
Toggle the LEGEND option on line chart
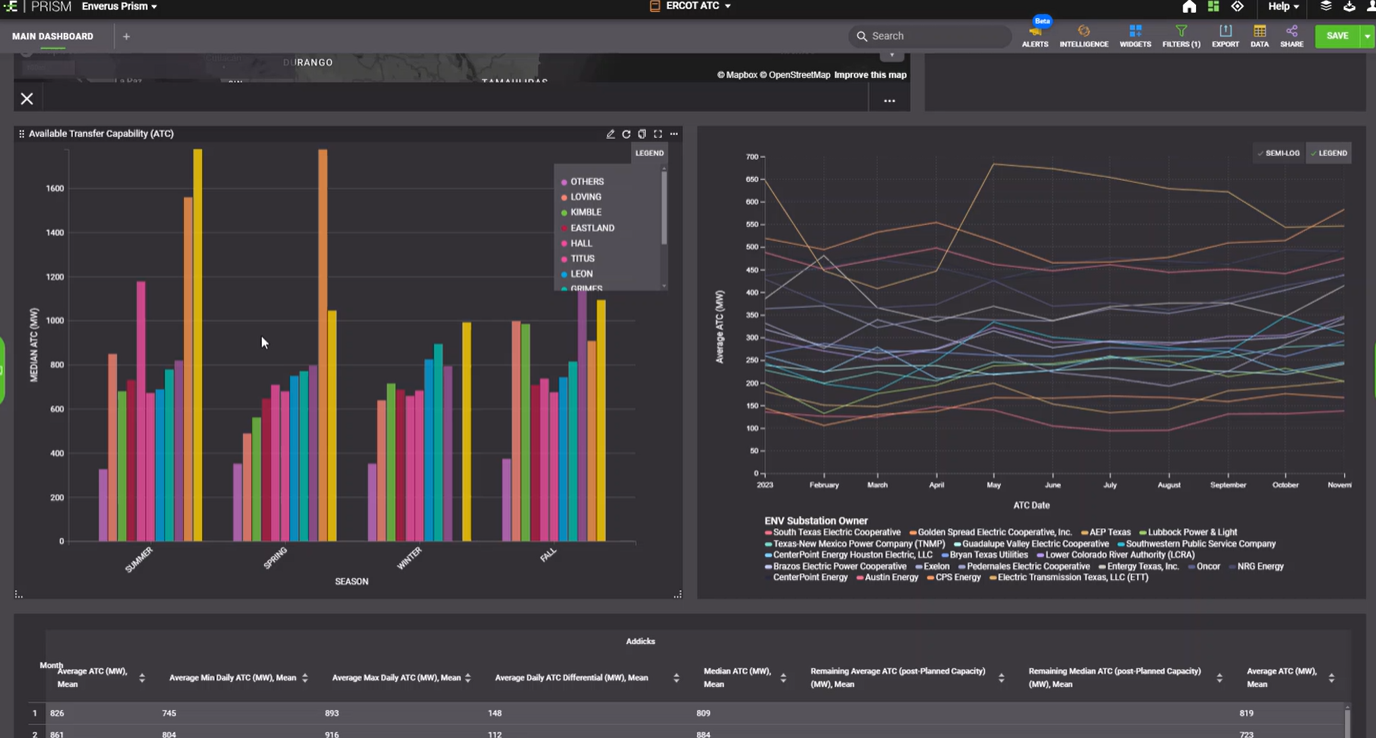pos(1329,153)
